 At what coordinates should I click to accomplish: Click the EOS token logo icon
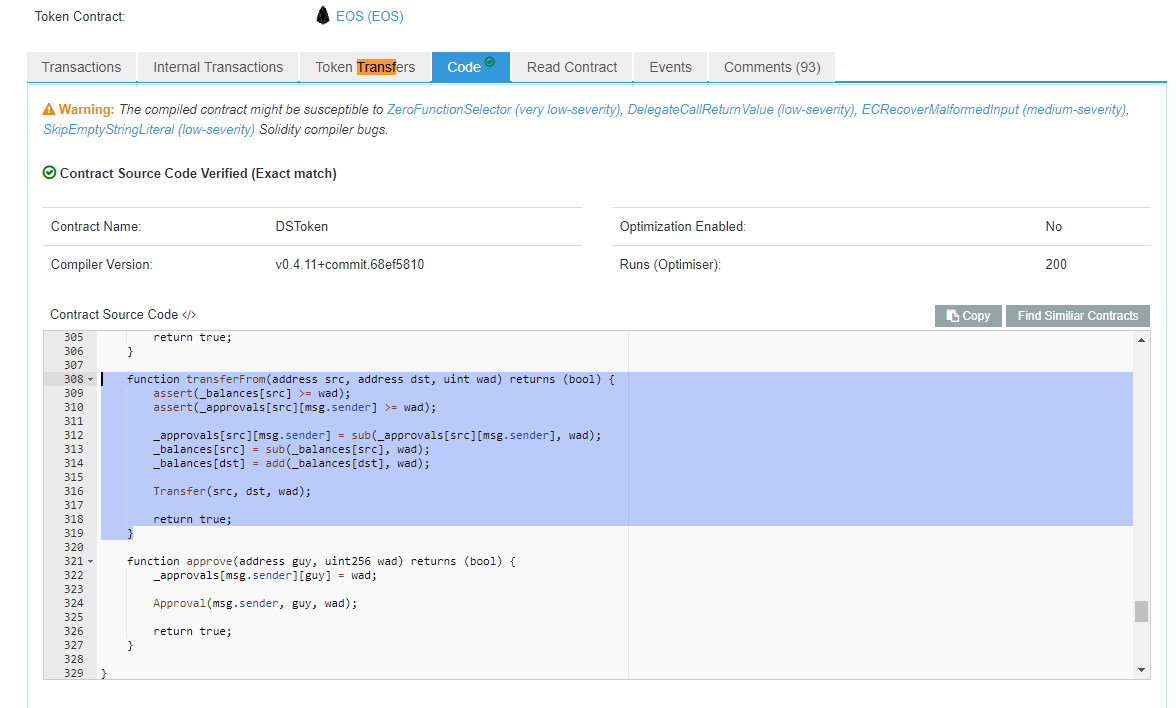[x=322, y=16]
